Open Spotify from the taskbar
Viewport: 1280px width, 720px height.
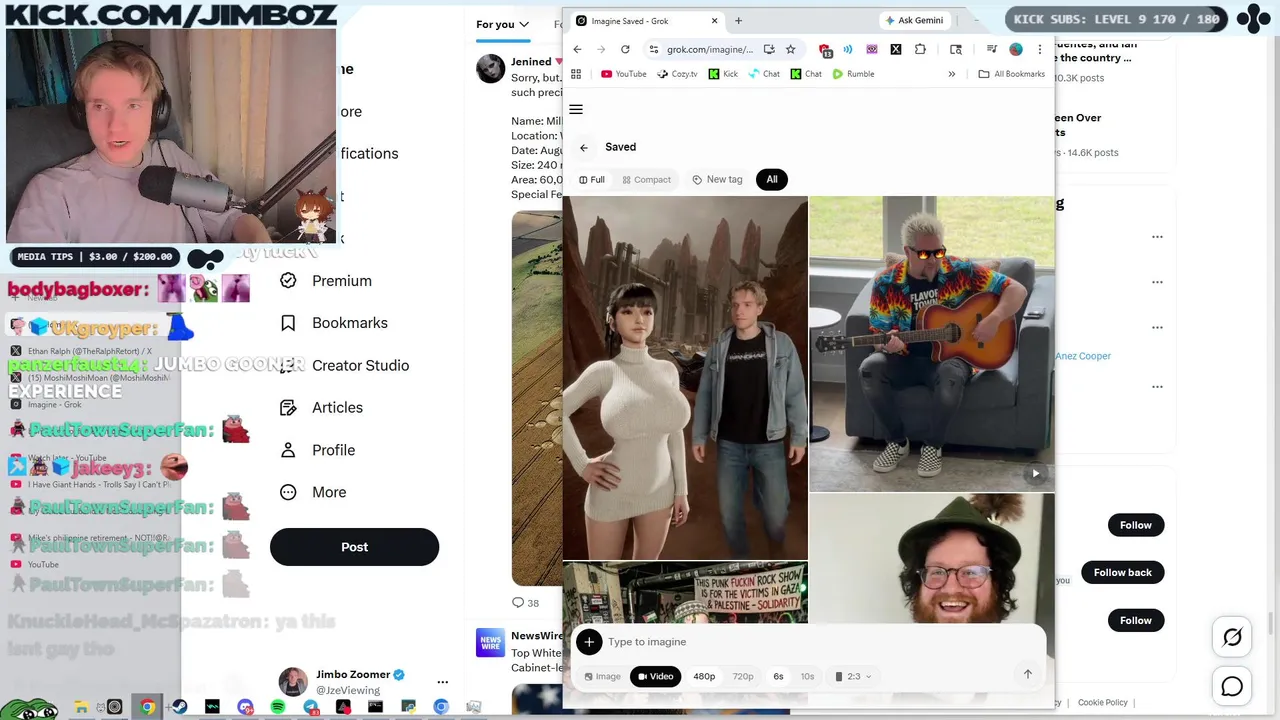[278, 707]
